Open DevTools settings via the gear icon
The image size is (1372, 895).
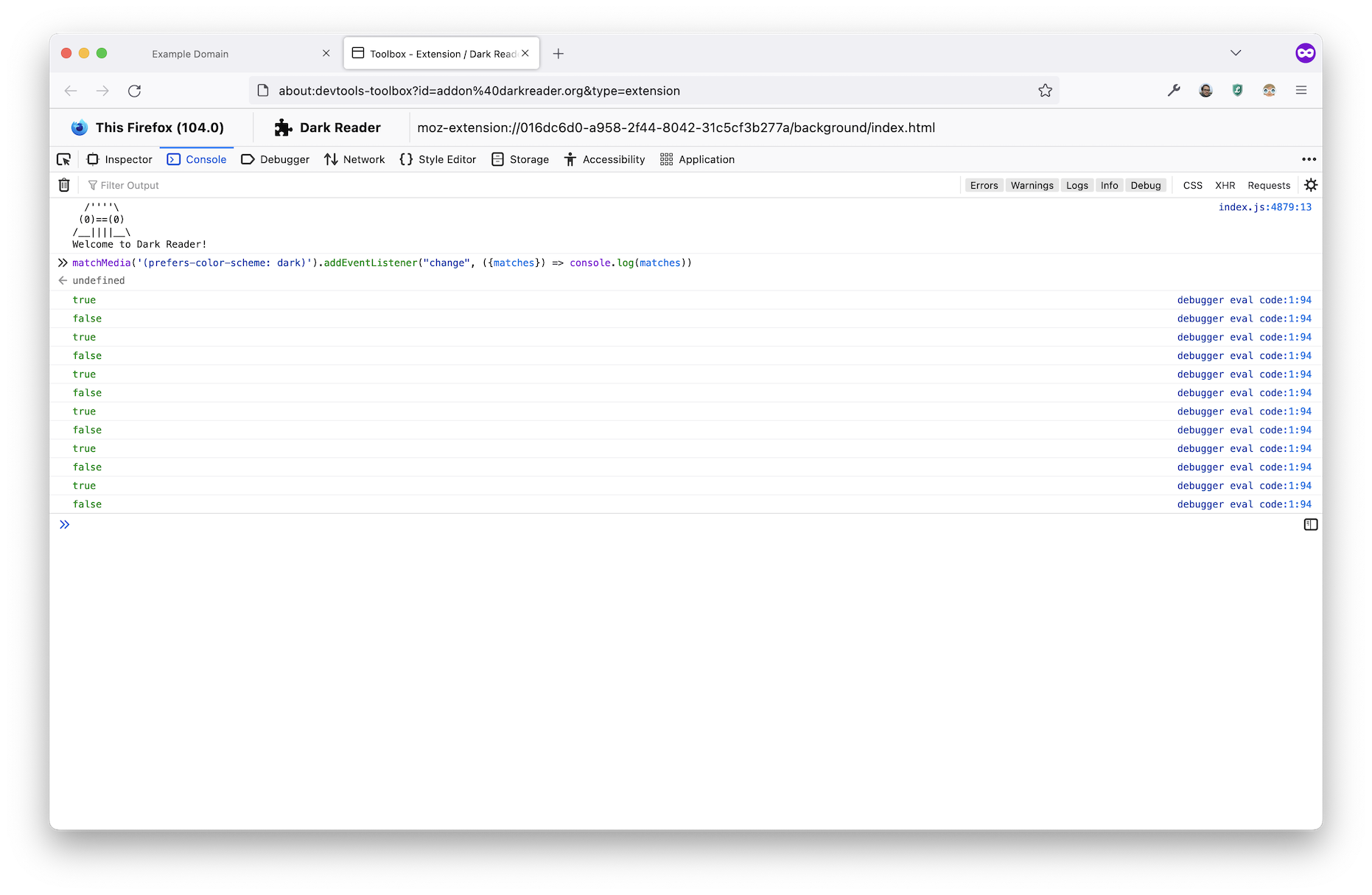coord(1311,184)
